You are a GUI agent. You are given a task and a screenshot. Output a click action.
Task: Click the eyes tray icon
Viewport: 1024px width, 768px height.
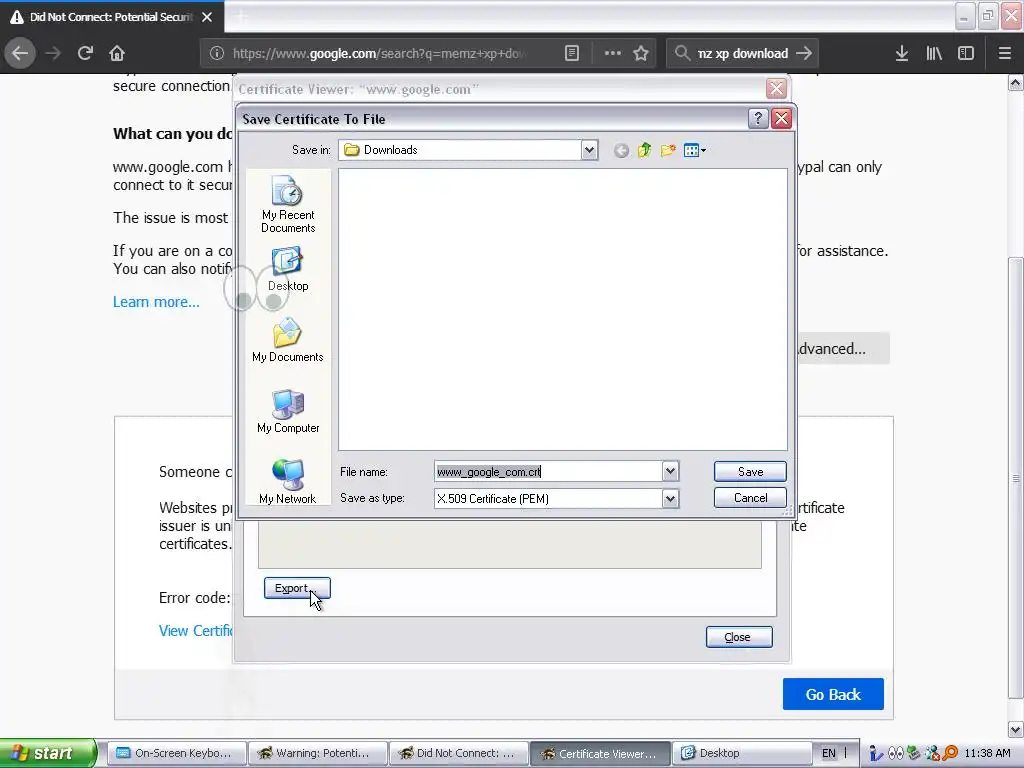point(896,753)
